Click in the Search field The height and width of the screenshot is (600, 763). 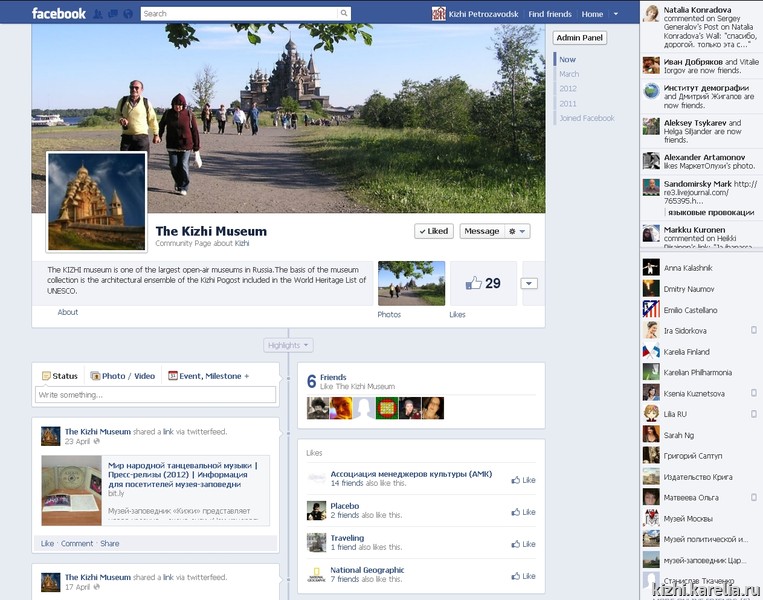(x=239, y=13)
